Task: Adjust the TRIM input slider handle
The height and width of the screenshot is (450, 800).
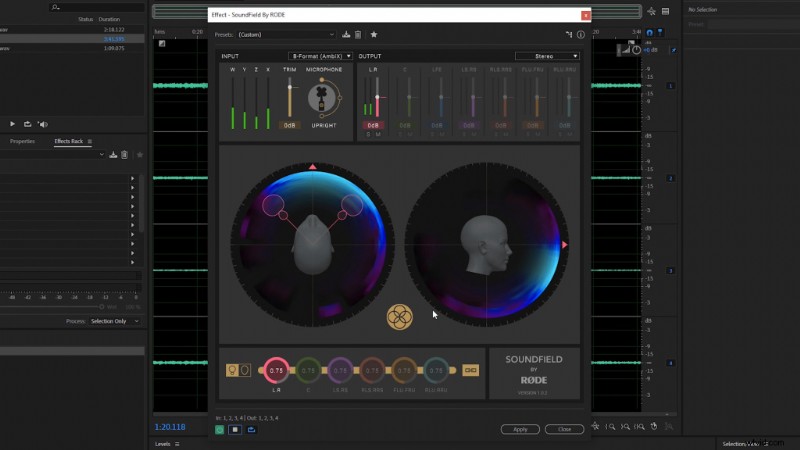Action: 290,87
